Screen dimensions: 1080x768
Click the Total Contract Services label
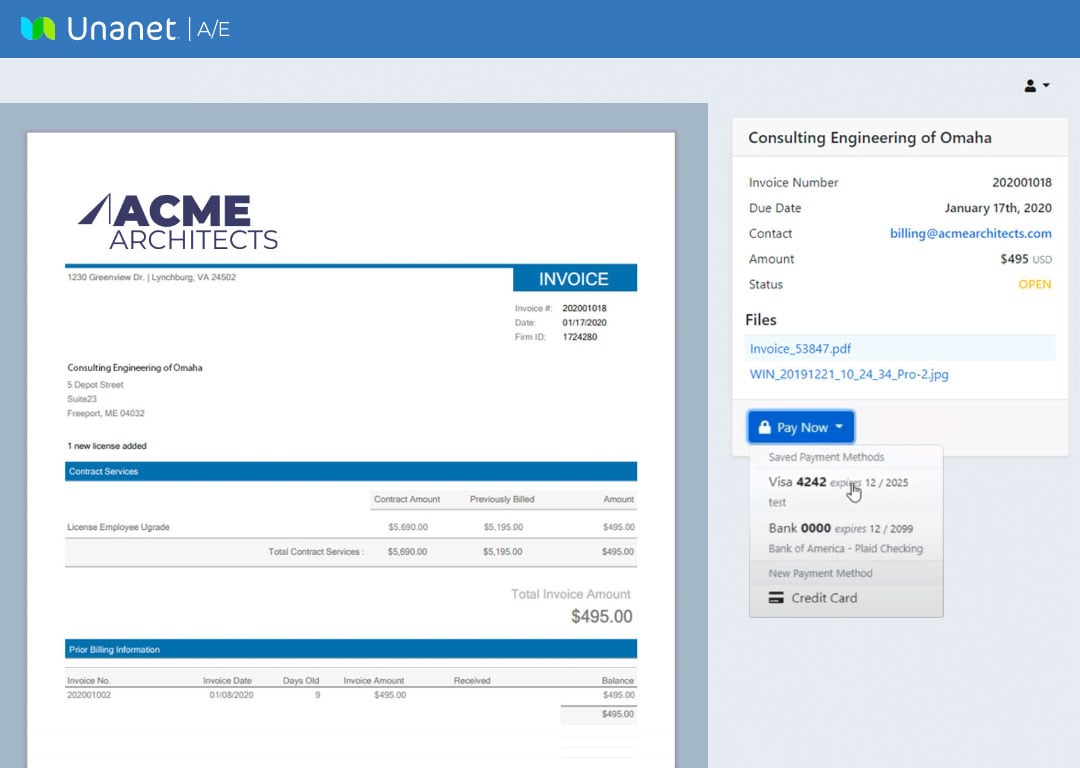[x=316, y=552]
